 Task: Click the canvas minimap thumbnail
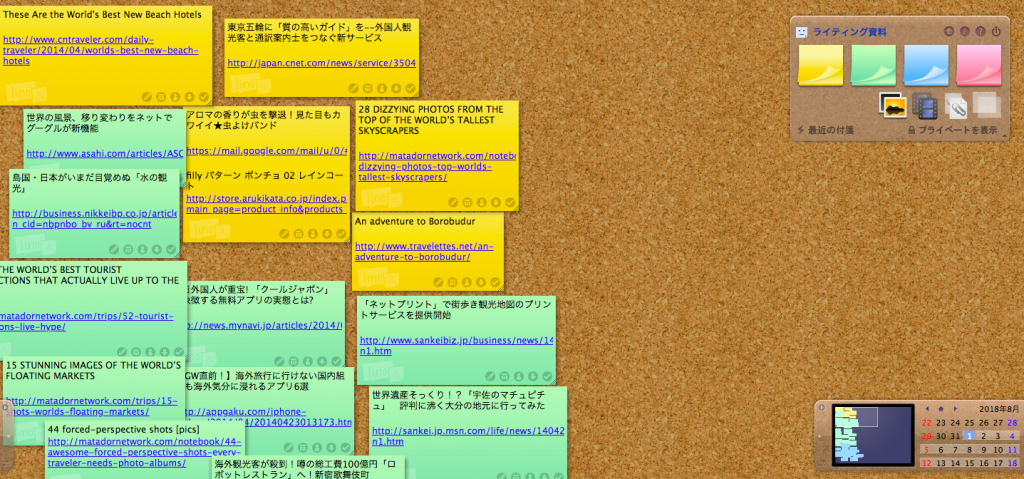coord(872,435)
